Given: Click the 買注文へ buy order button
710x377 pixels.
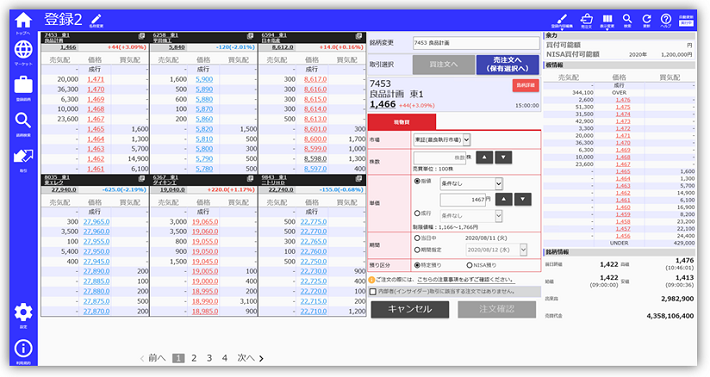Looking at the screenshot, I should (x=443, y=64).
